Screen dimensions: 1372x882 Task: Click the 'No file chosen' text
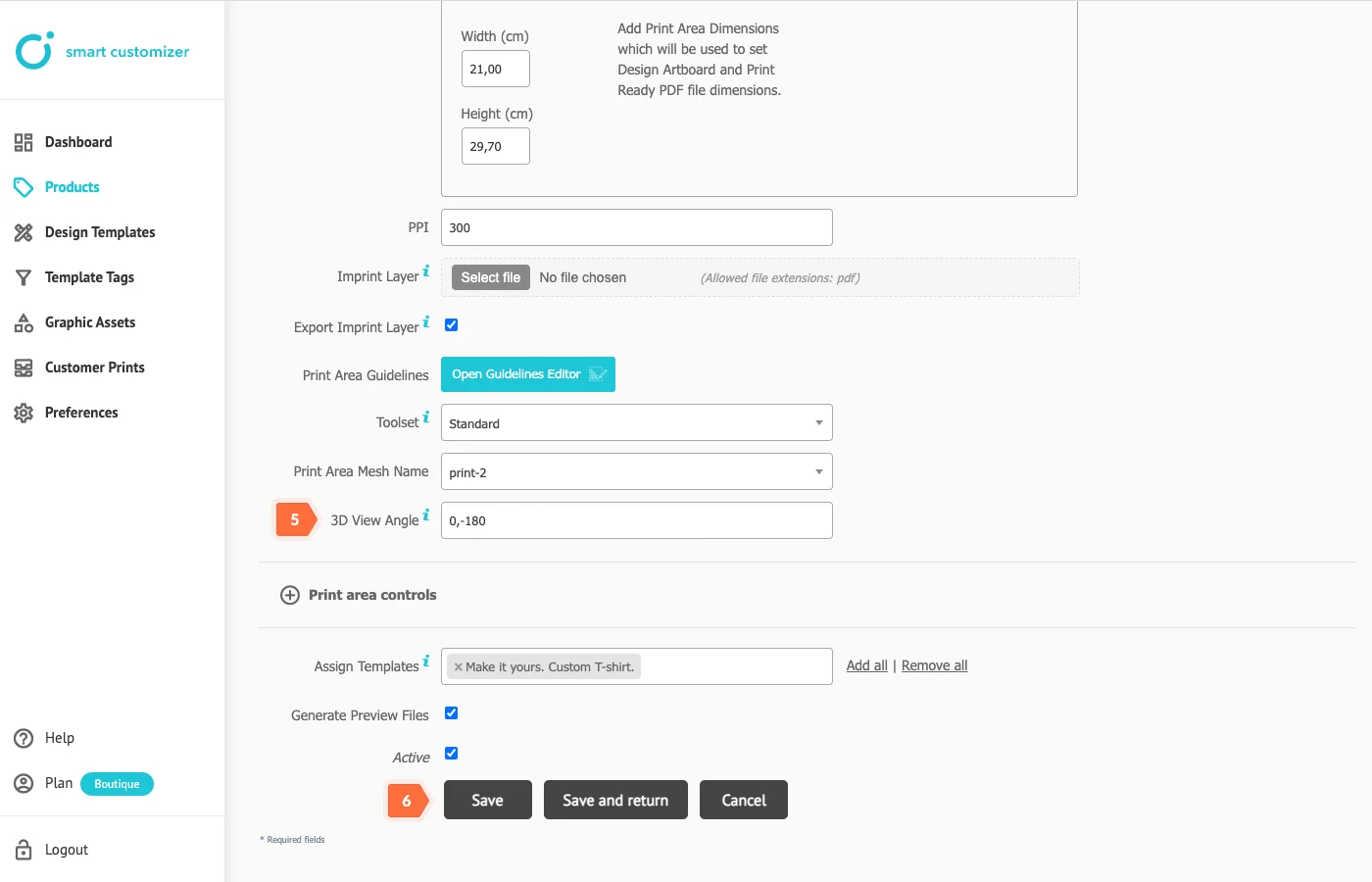tap(583, 277)
